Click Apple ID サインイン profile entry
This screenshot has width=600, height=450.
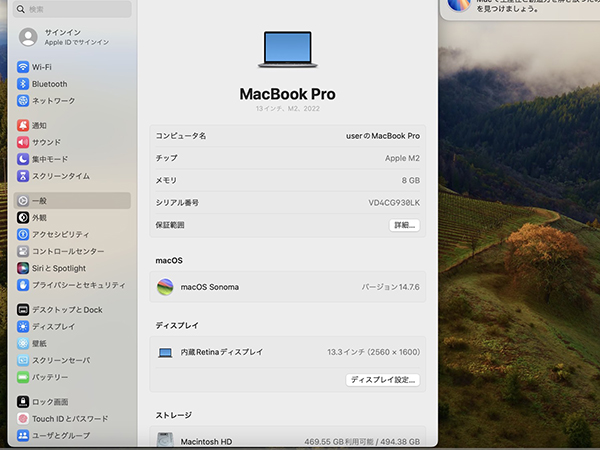click(72, 37)
